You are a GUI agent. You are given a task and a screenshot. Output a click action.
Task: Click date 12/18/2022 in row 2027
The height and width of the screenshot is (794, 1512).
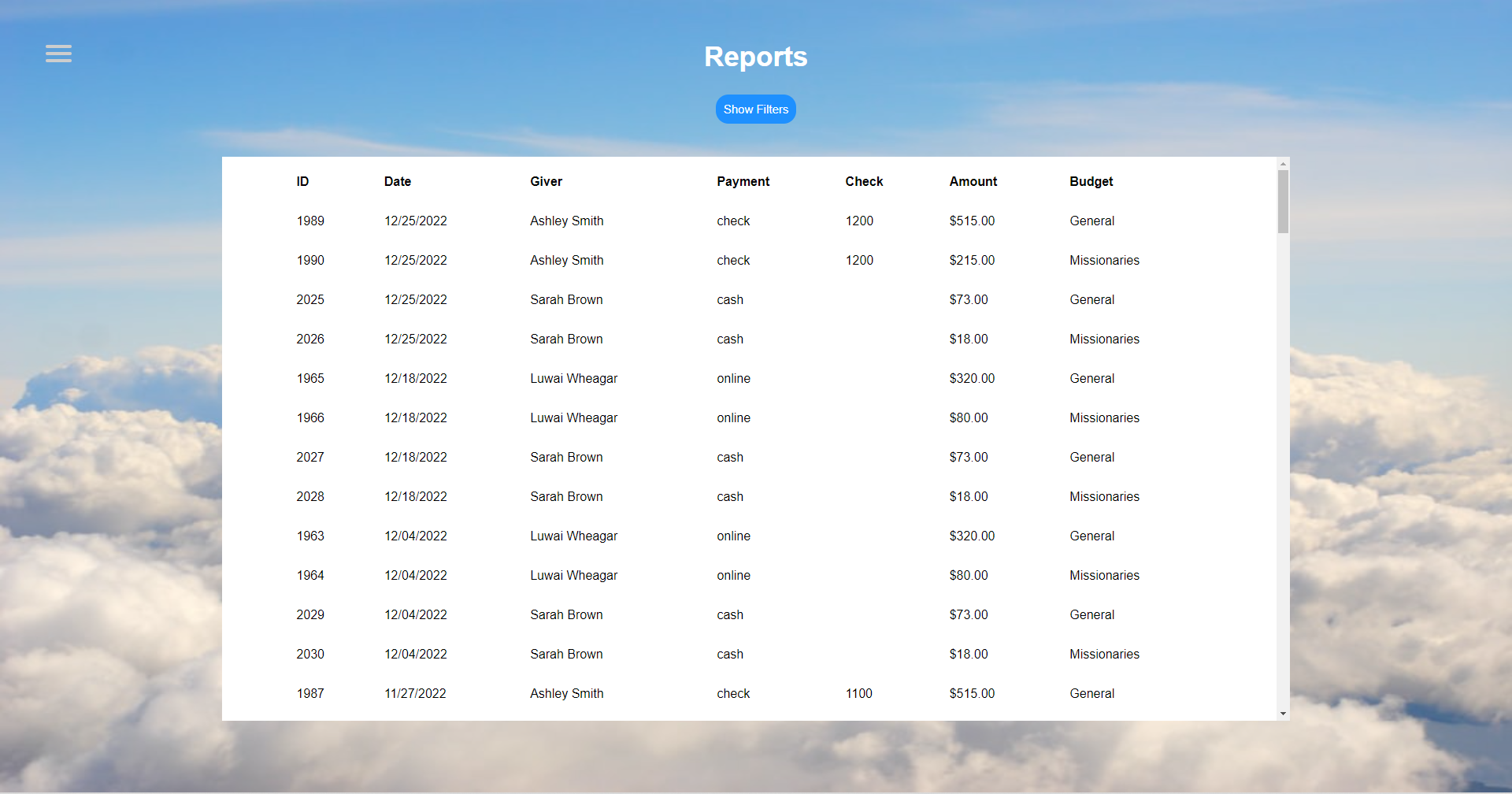coord(415,457)
